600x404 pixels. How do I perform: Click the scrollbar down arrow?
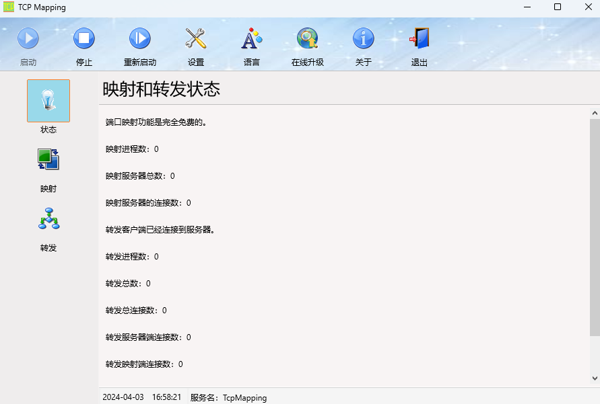click(594, 379)
